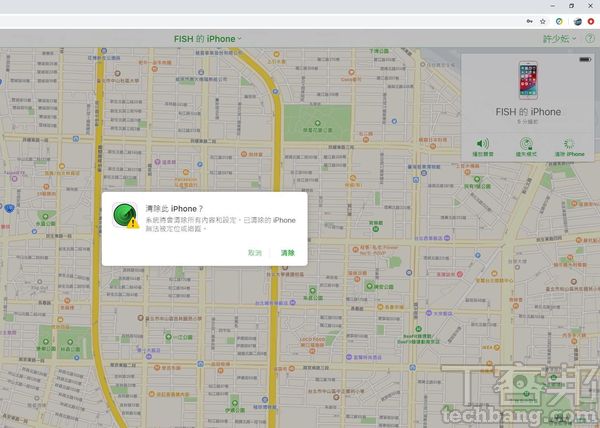Confirm erase with the 清除 button
This screenshot has width=600, height=428.
coord(287,253)
